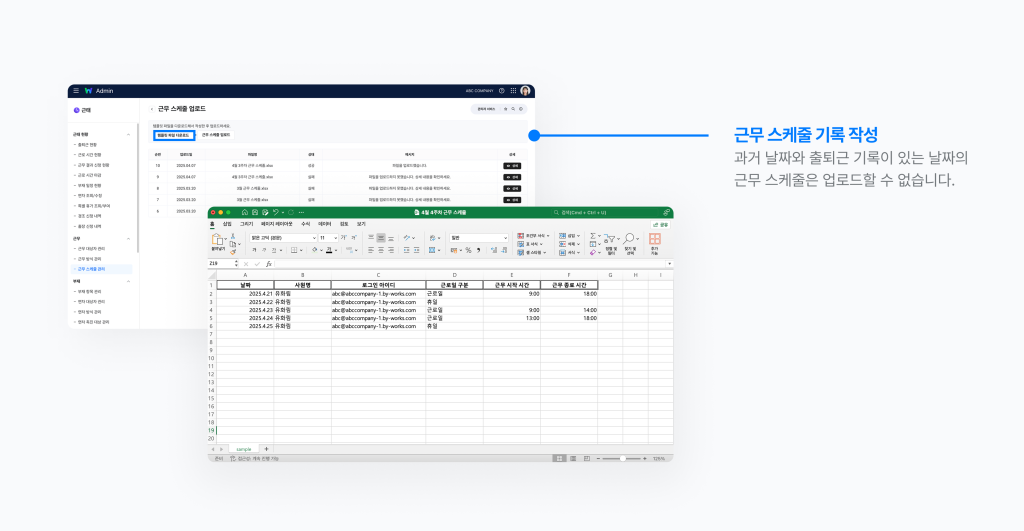Click the font color swatch in Excel
Image resolution: width=1024 pixels, height=531 pixels.
[328, 250]
